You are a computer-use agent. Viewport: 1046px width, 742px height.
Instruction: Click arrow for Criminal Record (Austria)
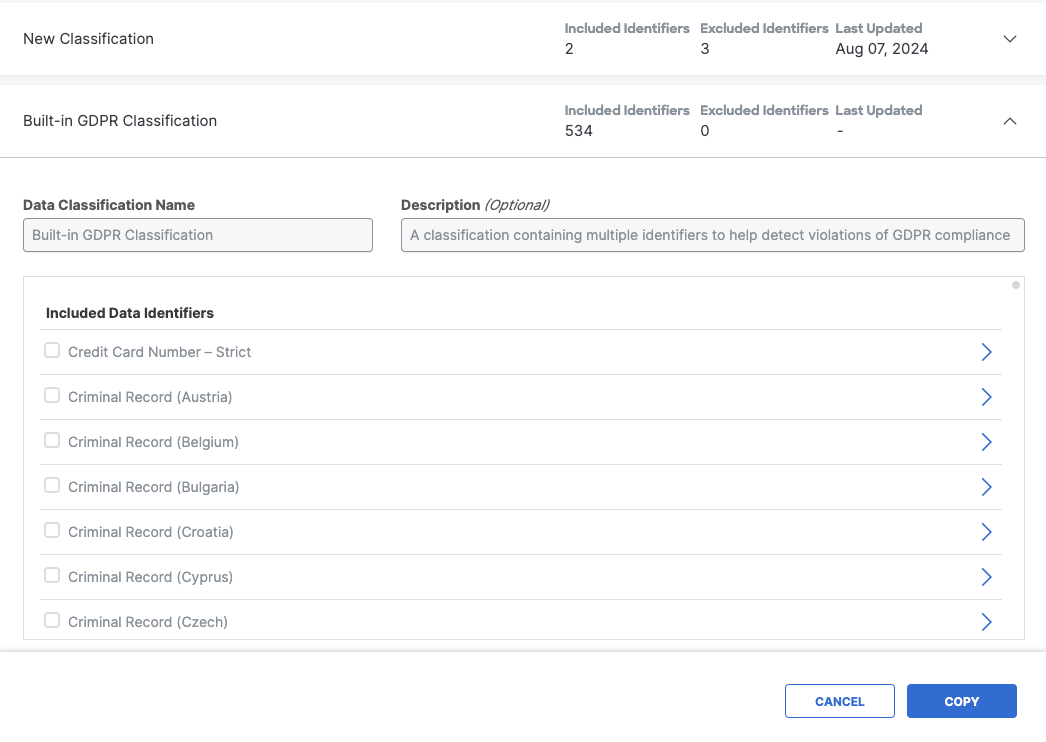click(986, 397)
